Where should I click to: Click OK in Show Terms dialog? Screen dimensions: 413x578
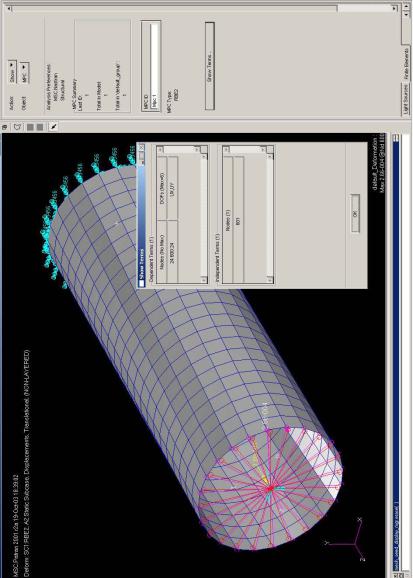click(x=355, y=213)
